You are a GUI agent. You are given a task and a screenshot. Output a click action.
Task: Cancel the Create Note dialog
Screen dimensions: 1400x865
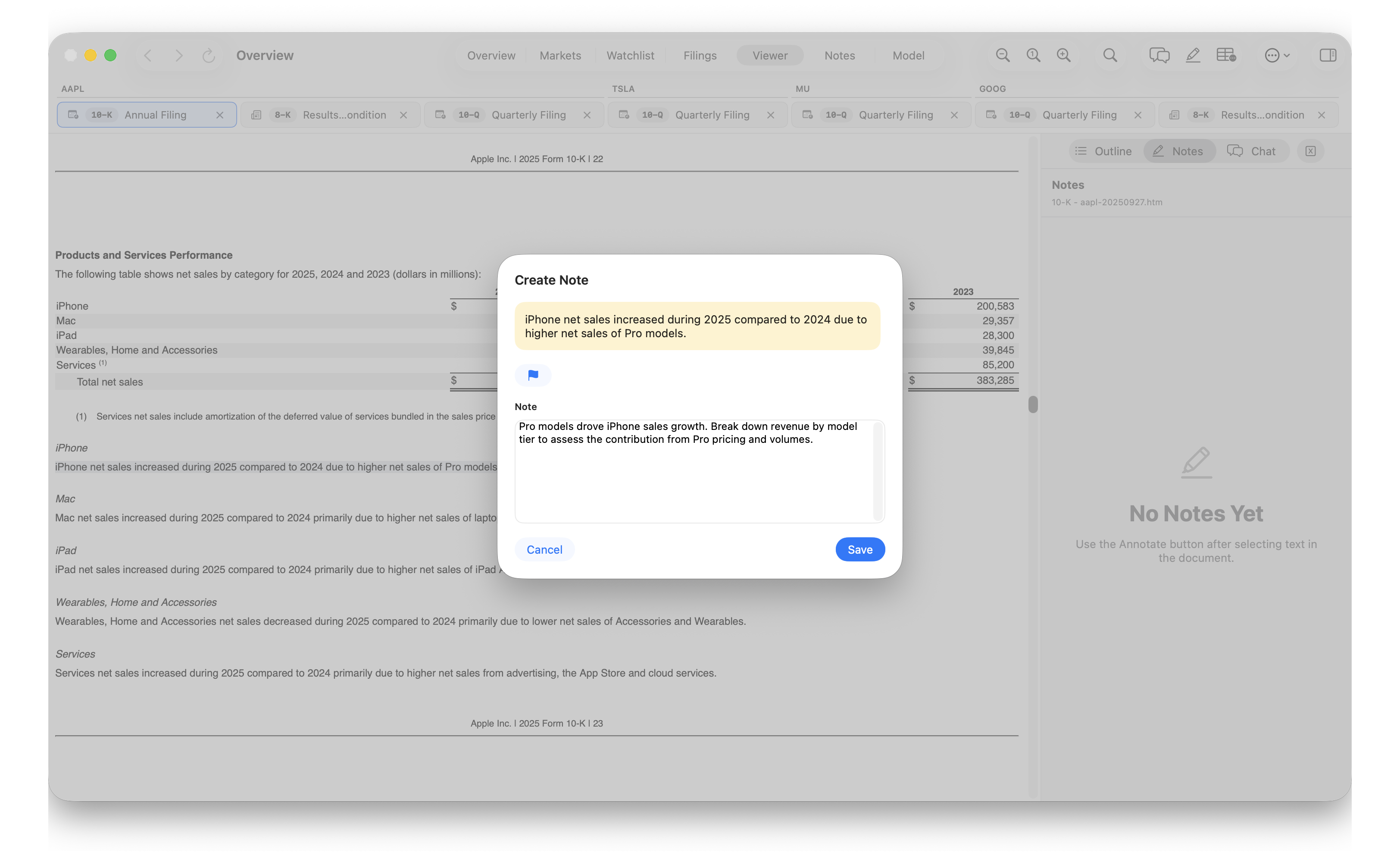point(544,549)
